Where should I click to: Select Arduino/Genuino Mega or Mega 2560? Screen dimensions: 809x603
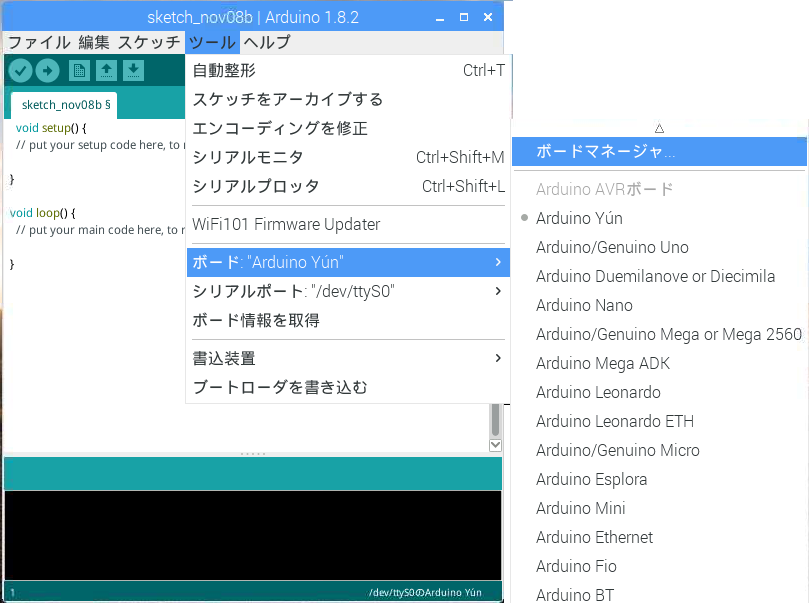point(659,334)
